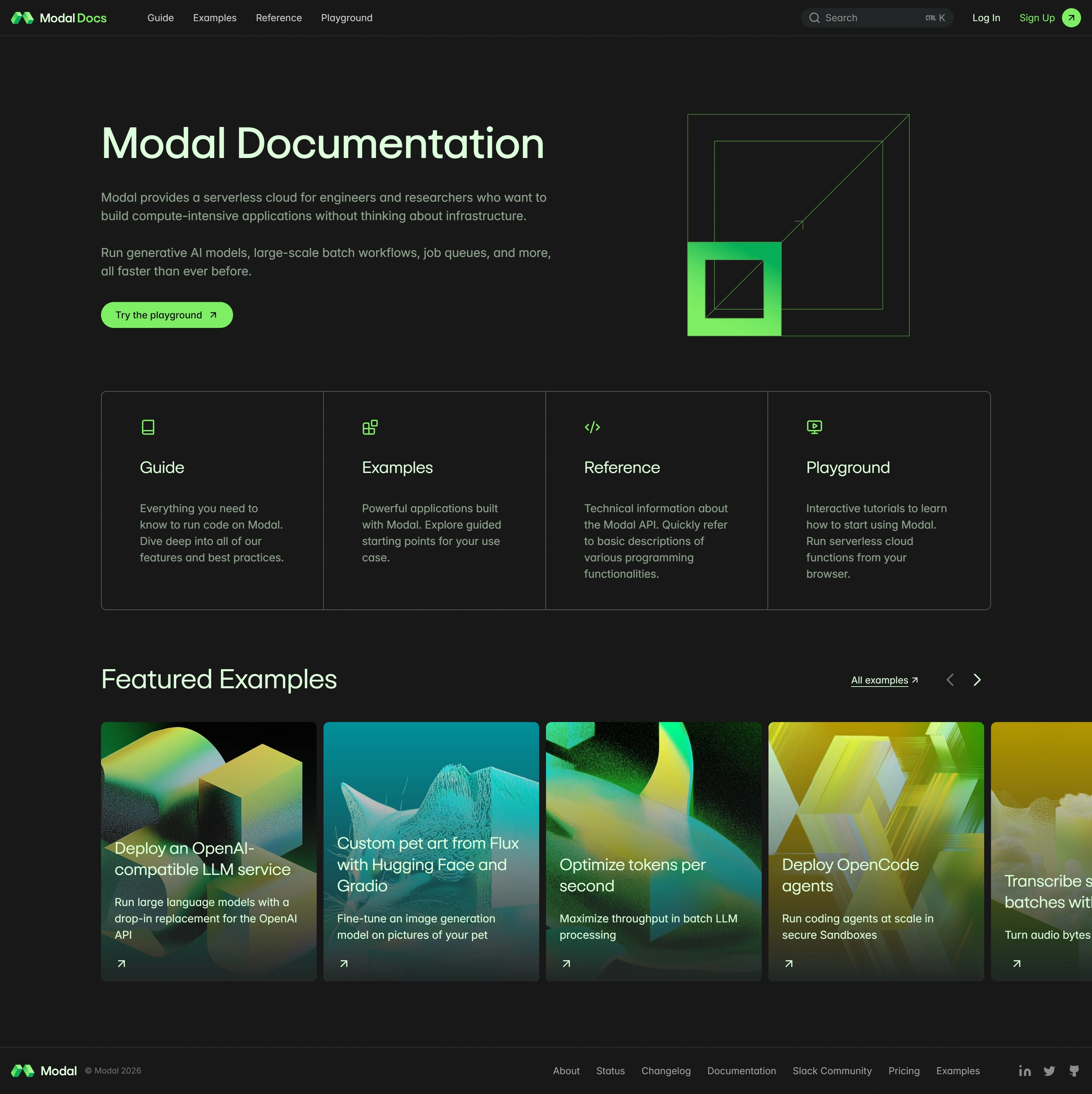
Task: Click the Modal Documentation heading
Action: [323, 143]
